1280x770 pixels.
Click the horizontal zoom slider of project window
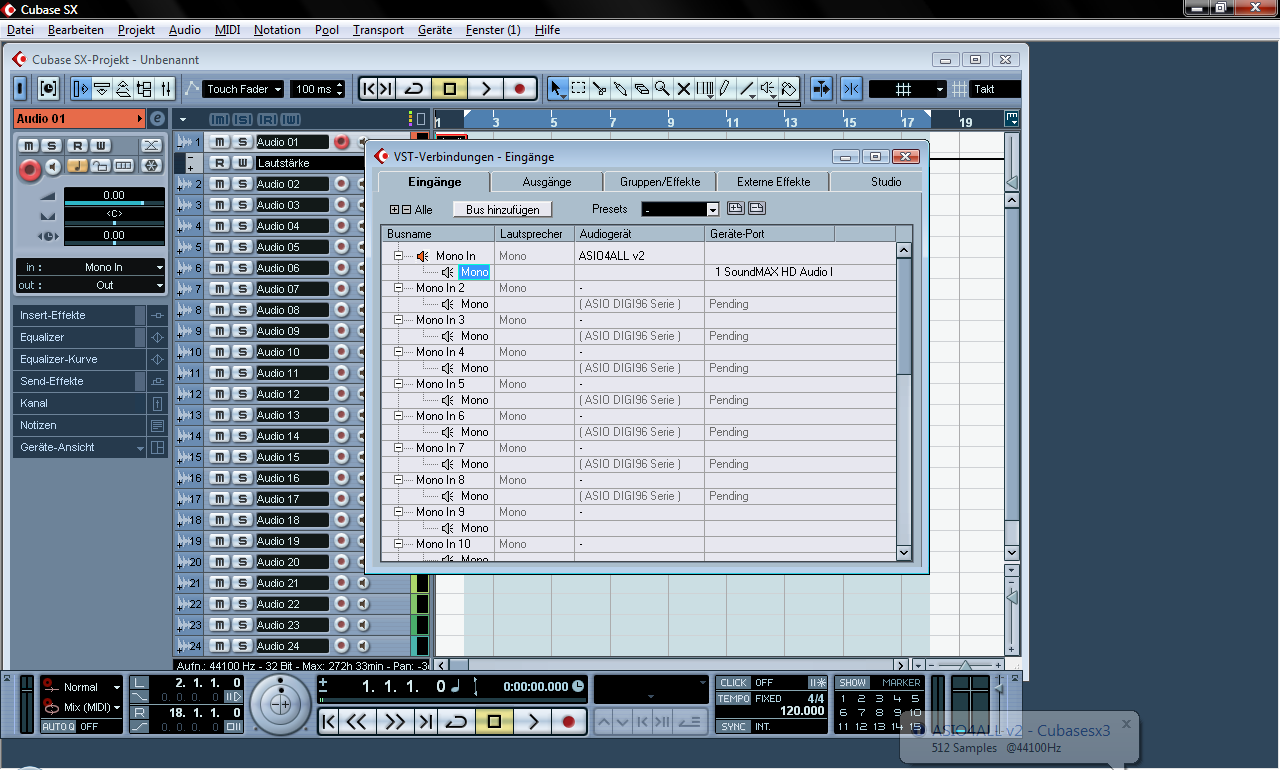(965, 665)
